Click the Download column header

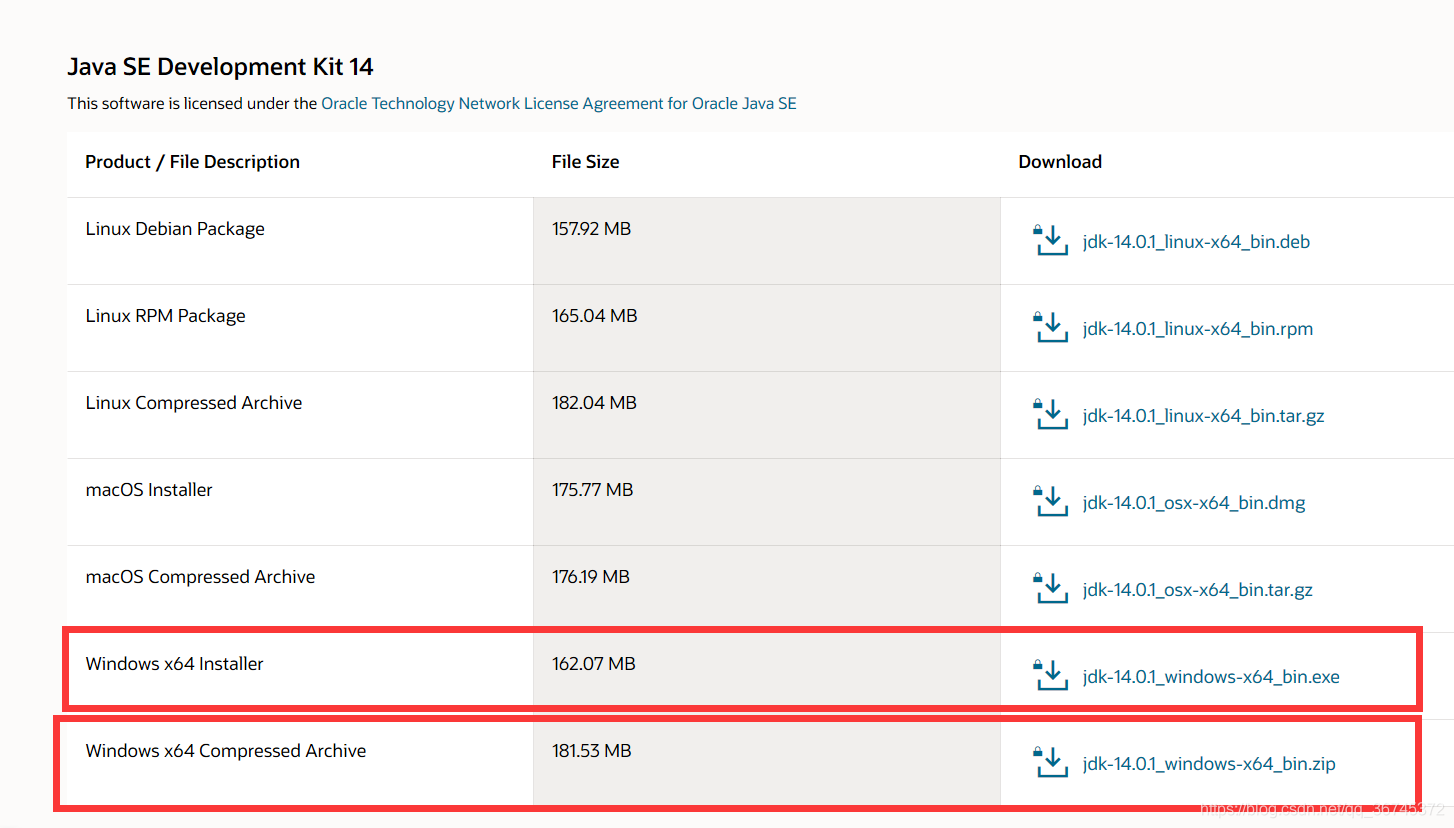1060,162
